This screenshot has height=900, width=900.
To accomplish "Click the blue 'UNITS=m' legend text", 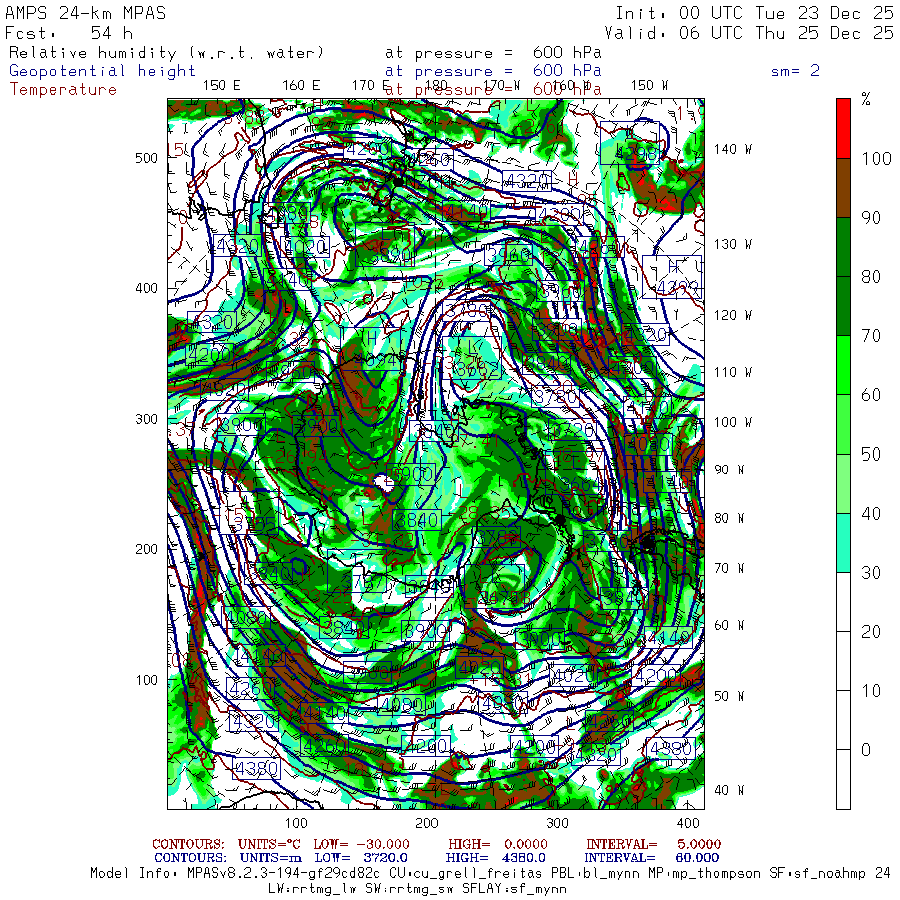I will pos(270,858).
